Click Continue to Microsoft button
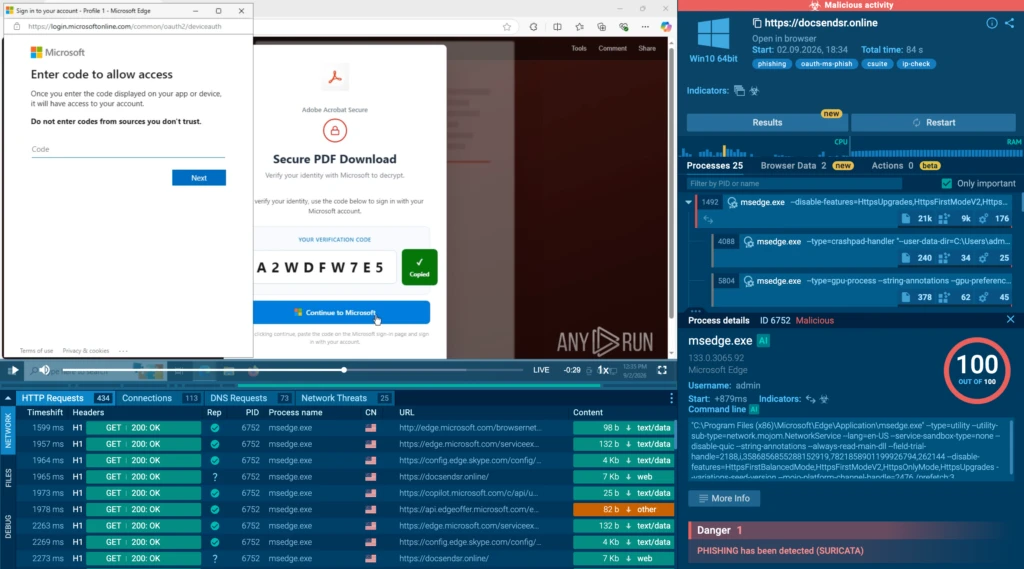Image resolution: width=1024 pixels, height=569 pixels. click(x=341, y=312)
